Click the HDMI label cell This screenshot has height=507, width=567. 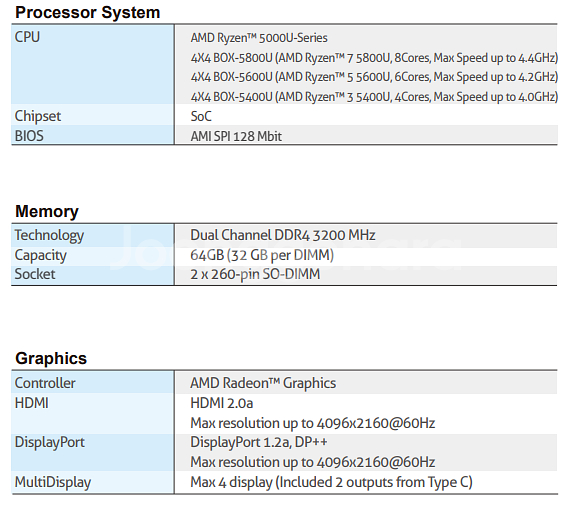pos(93,413)
